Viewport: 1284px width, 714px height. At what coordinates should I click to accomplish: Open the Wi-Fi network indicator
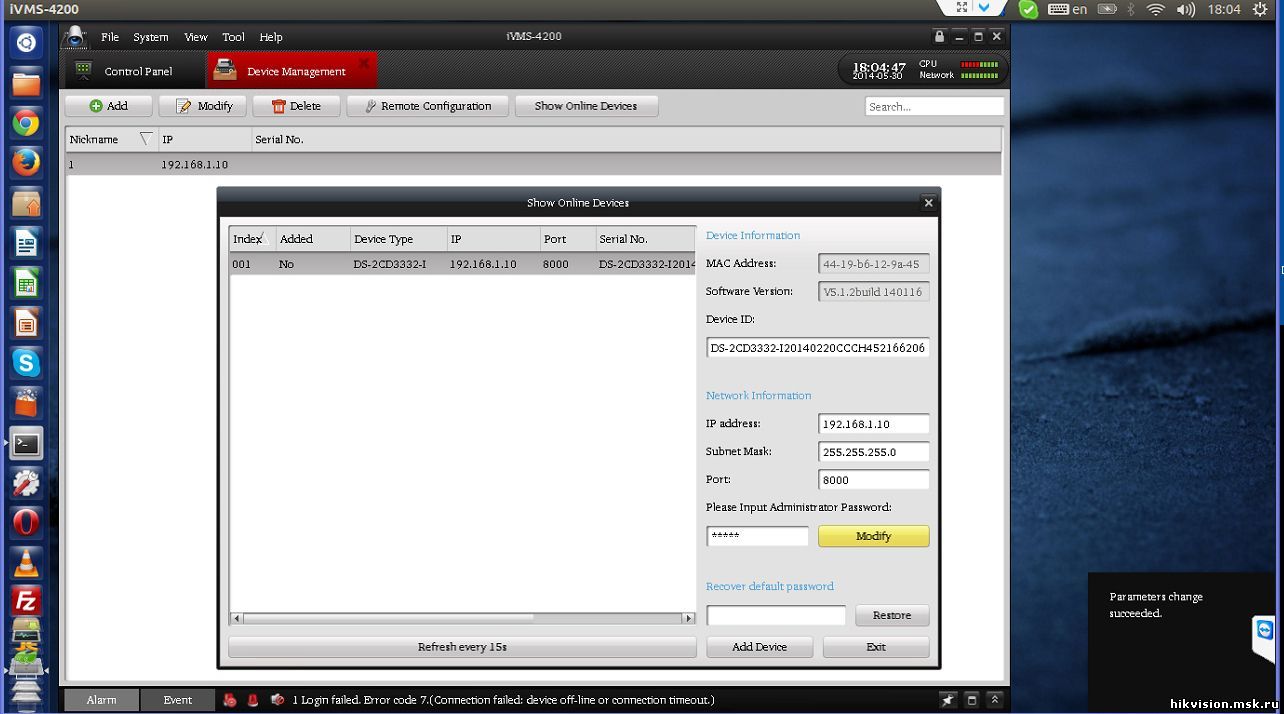[1156, 9]
